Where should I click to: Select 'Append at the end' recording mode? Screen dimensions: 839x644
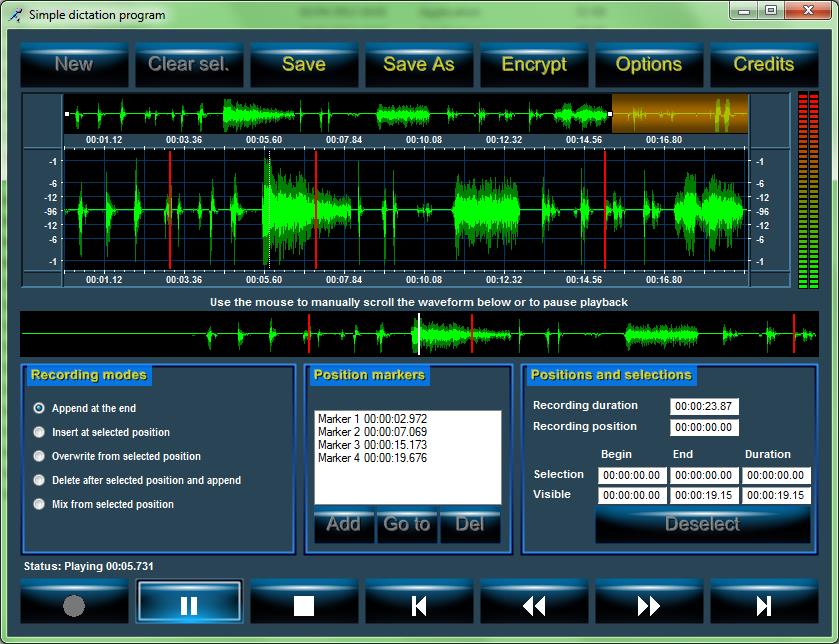point(39,408)
